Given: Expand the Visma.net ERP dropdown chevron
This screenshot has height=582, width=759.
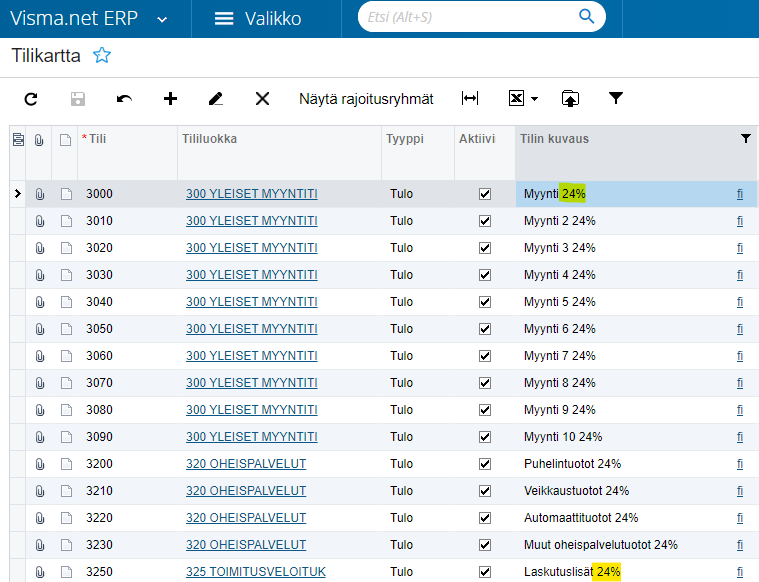Looking at the screenshot, I should (x=163, y=20).
